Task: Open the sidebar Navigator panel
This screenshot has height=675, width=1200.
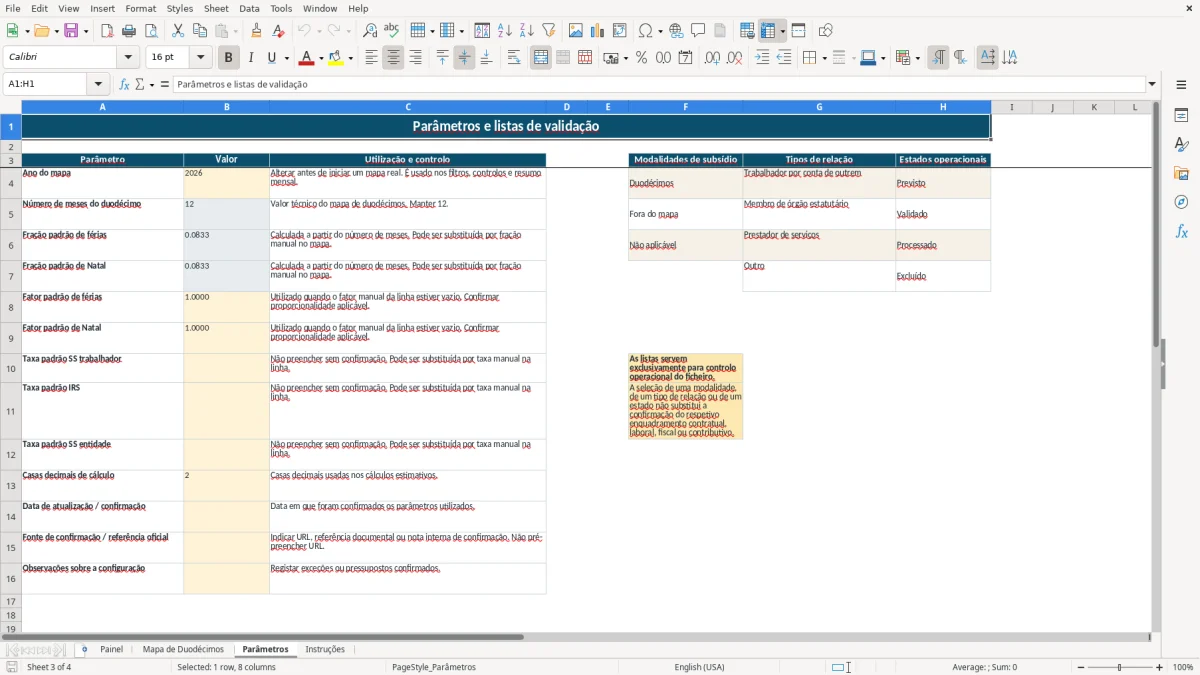Action: [1181, 202]
